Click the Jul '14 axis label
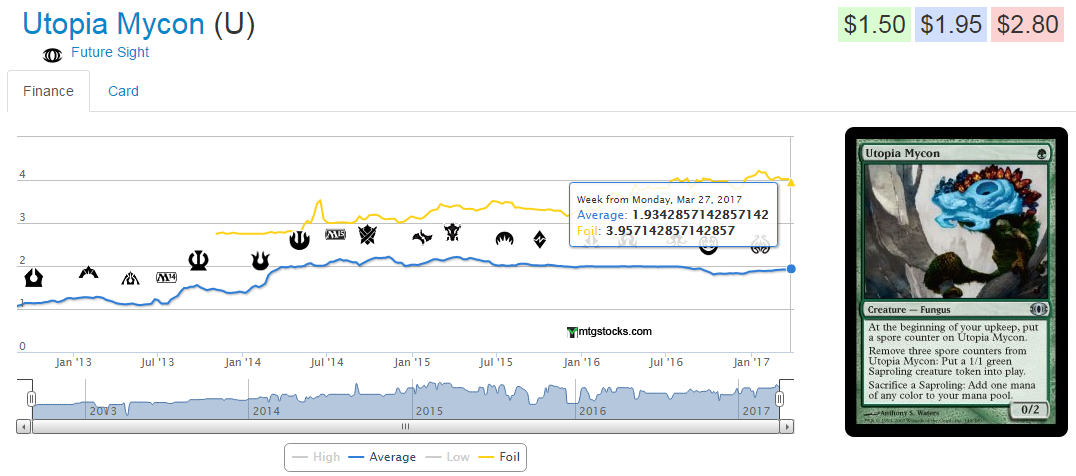 pos(328,361)
